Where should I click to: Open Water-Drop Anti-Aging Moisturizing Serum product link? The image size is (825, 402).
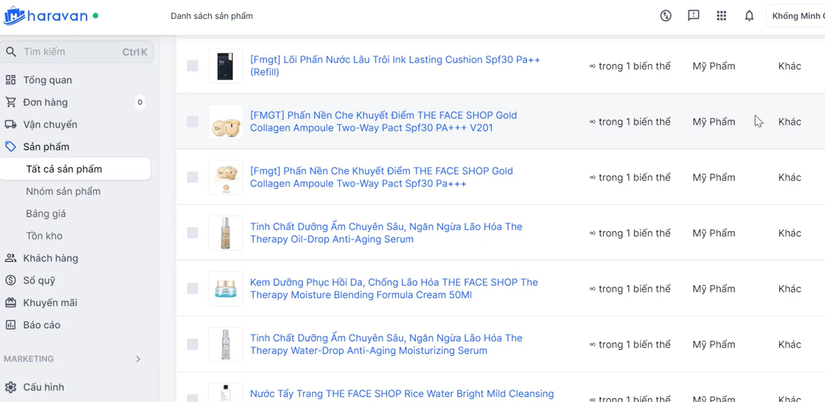click(386, 344)
